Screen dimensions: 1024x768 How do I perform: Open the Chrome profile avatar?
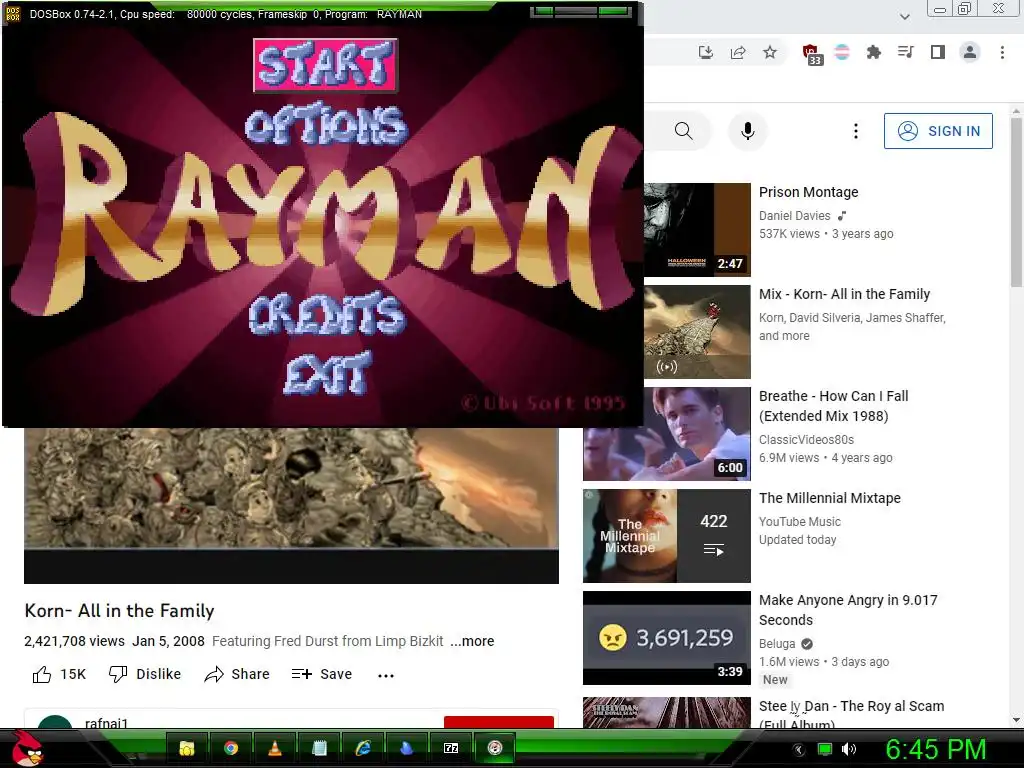[970, 52]
